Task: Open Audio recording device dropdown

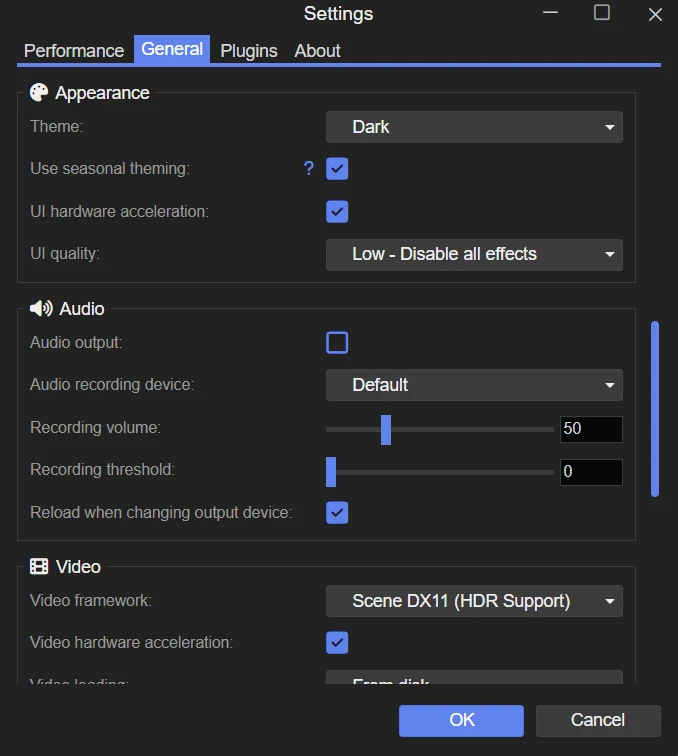Action: pos(474,385)
